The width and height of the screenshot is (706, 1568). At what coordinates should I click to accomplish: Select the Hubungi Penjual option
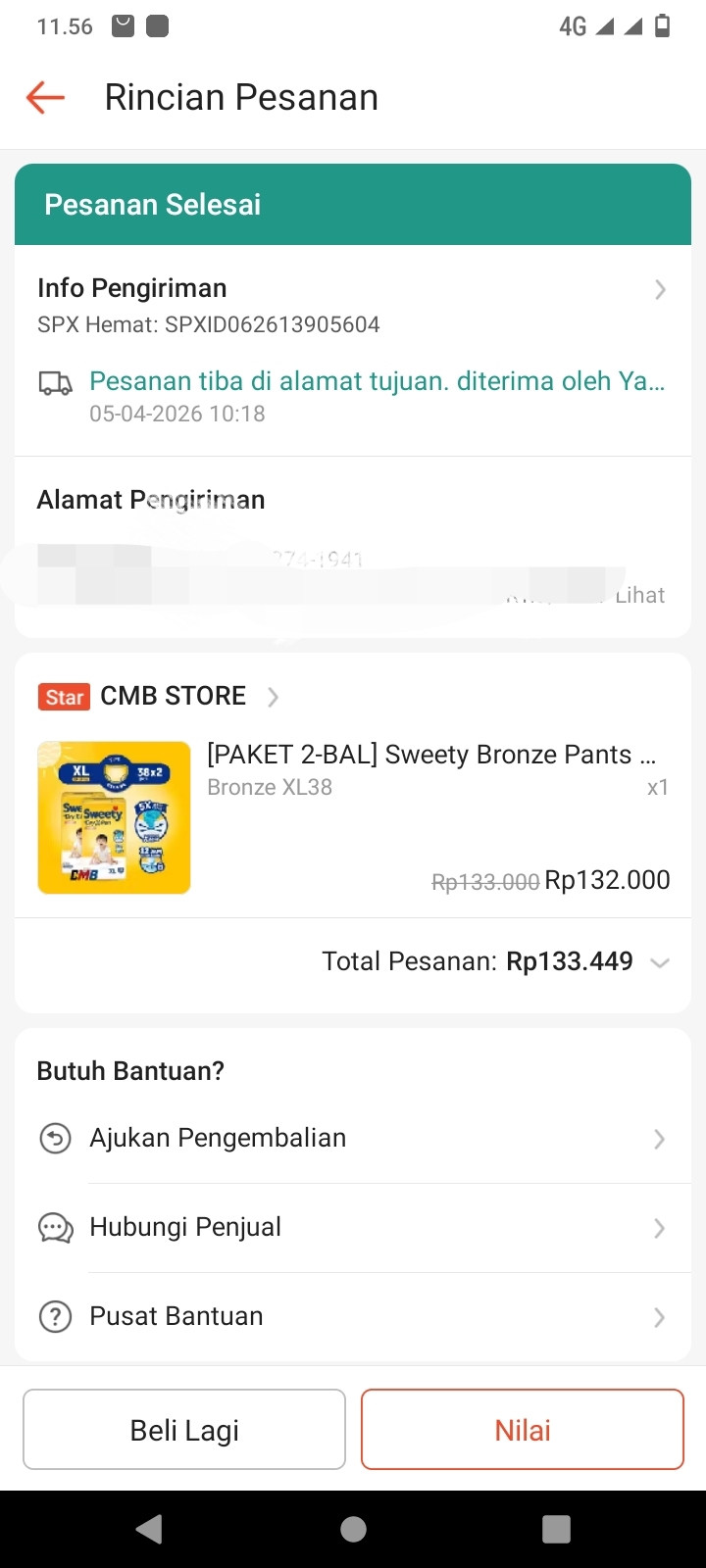(x=185, y=1227)
